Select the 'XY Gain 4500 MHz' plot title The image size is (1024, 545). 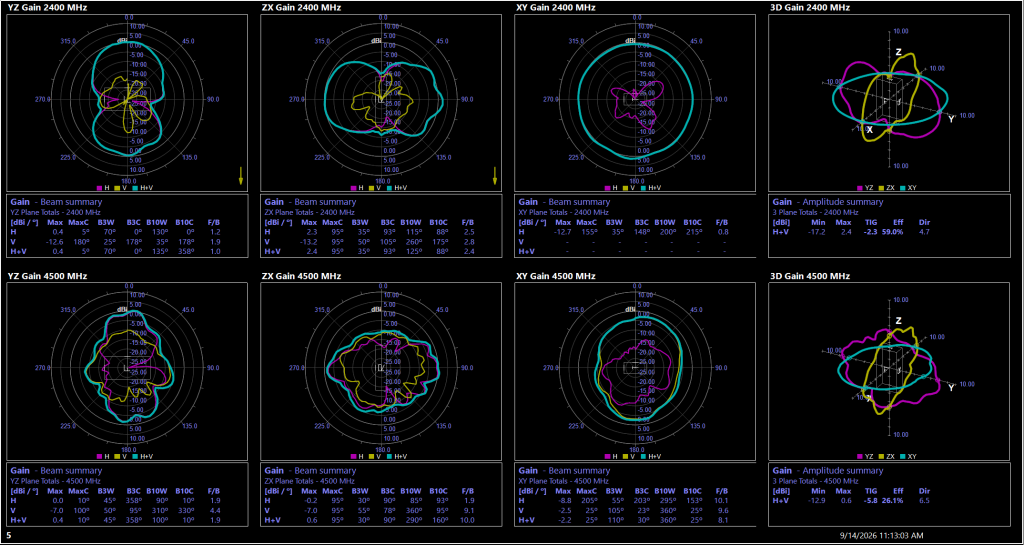pyautogui.click(x=556, y=276)
